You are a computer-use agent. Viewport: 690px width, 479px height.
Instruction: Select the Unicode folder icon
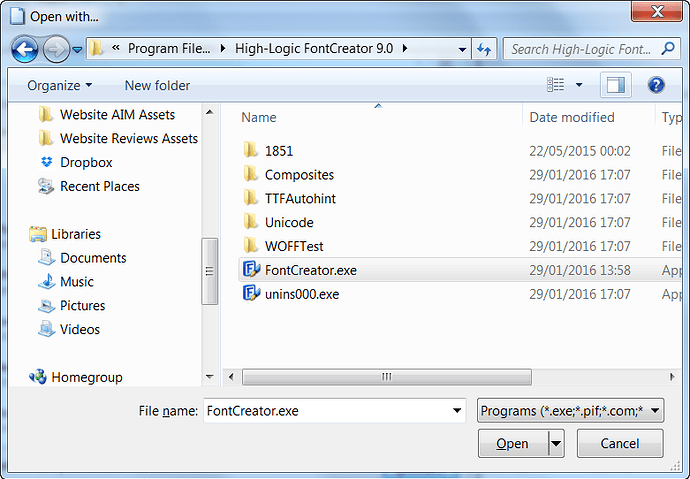[x=250, y=222]
